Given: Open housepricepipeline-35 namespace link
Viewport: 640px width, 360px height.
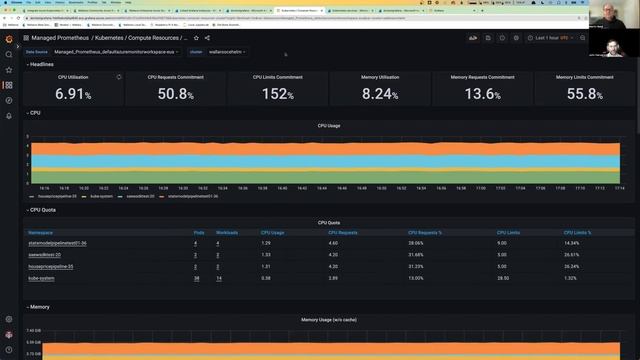Looking at the screenshot, I should tap(51, 267).
